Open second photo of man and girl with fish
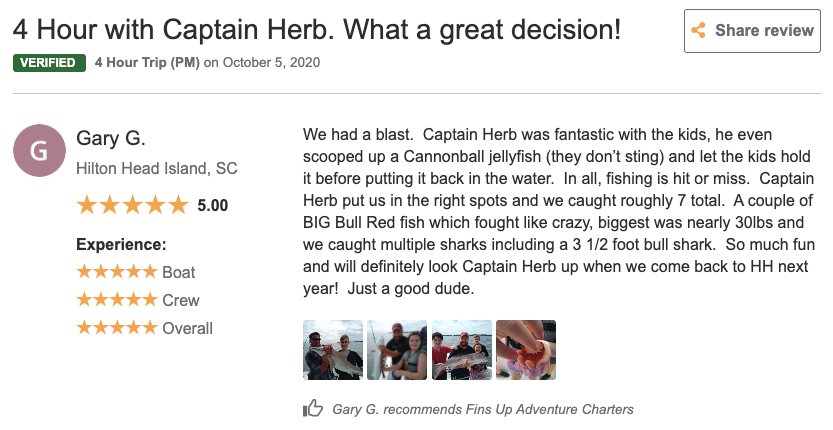Image resolution: width=833 pixels, height=430 pixels. coord(396,350)
